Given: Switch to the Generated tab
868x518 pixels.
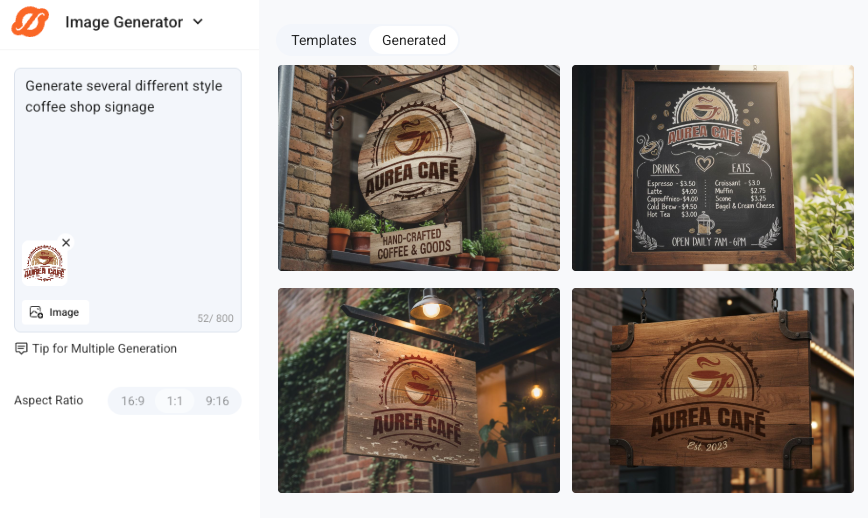Looking at the screenshot, I should 414,40.
